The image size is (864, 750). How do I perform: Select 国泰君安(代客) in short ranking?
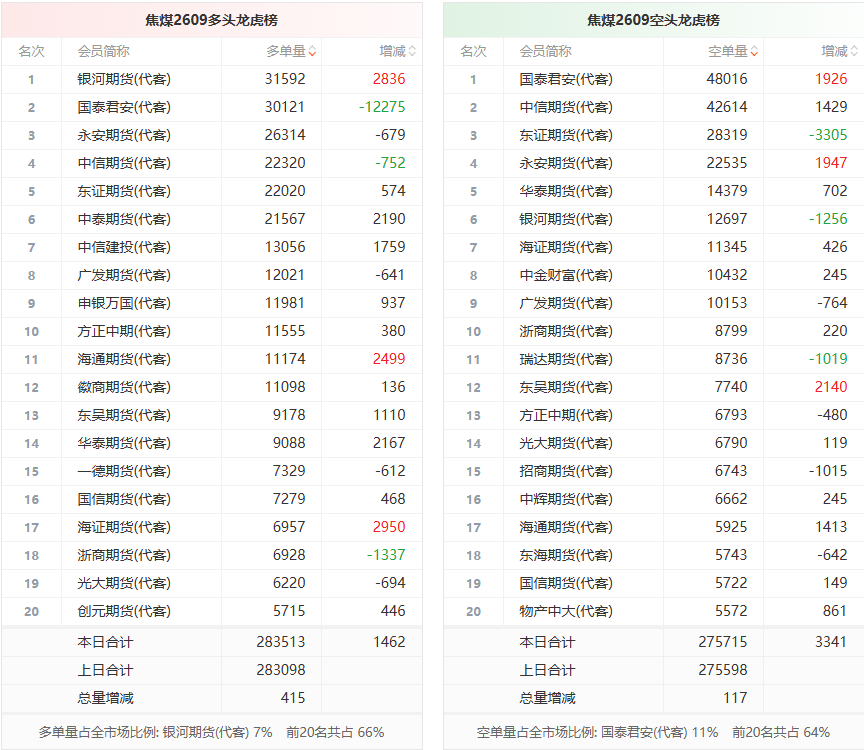click(x=566, y=79)
